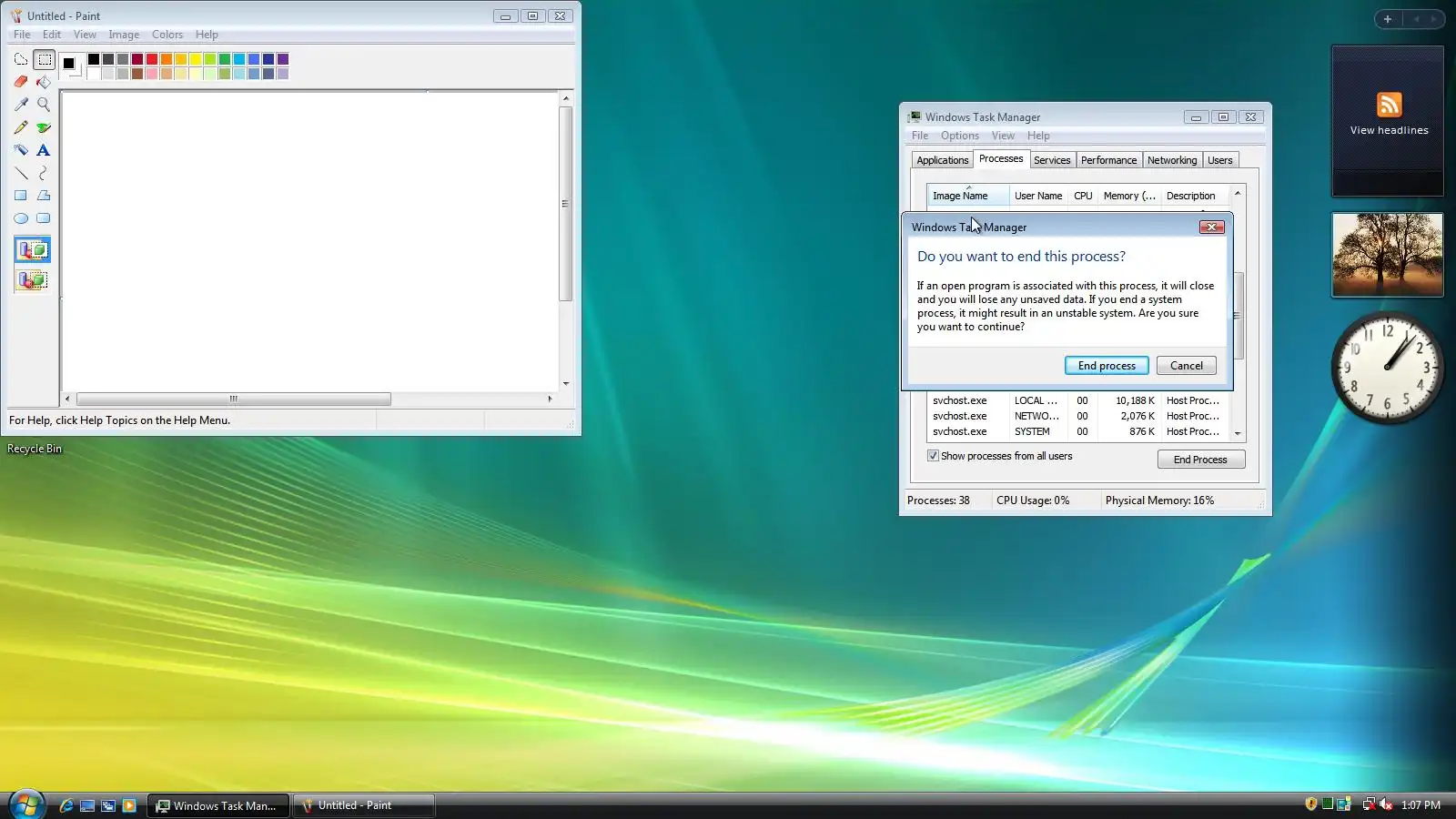Open the Image menu in Paint
Screen dimensions: 1456x819
pos(124,35)
